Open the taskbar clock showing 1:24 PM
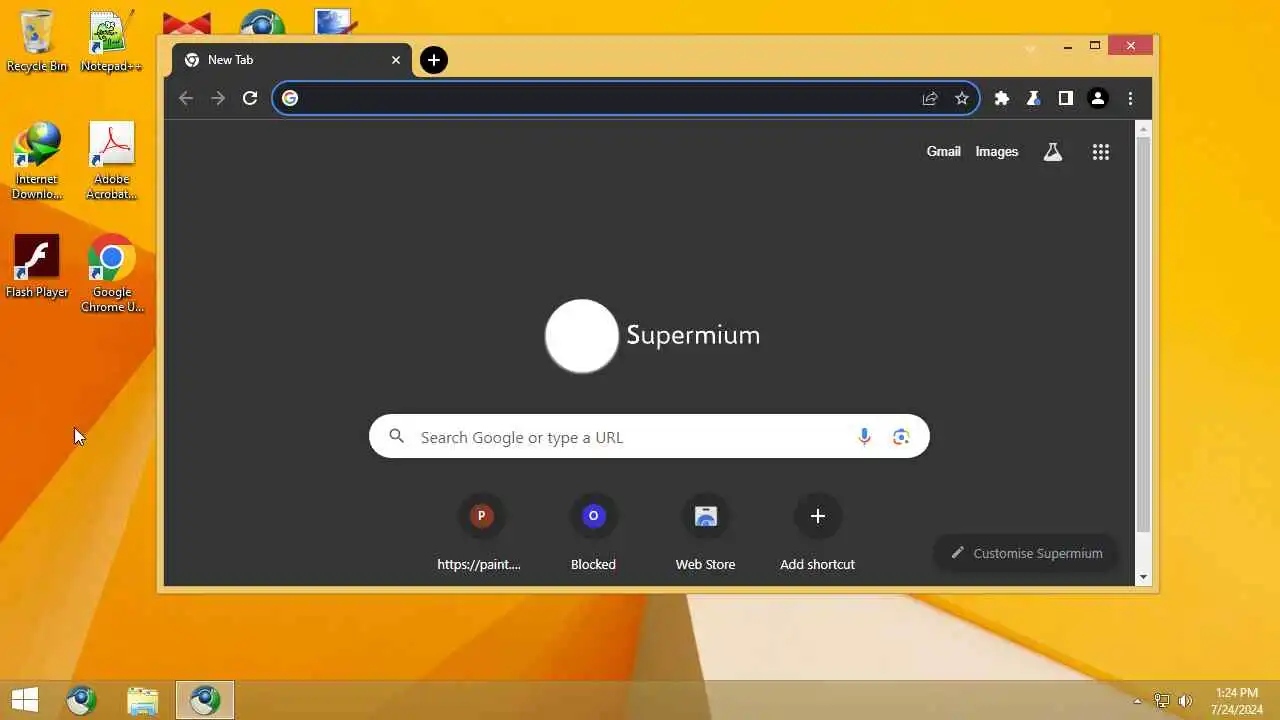The width and height of the screenshot is (1280, 720). coord(1237,701)
